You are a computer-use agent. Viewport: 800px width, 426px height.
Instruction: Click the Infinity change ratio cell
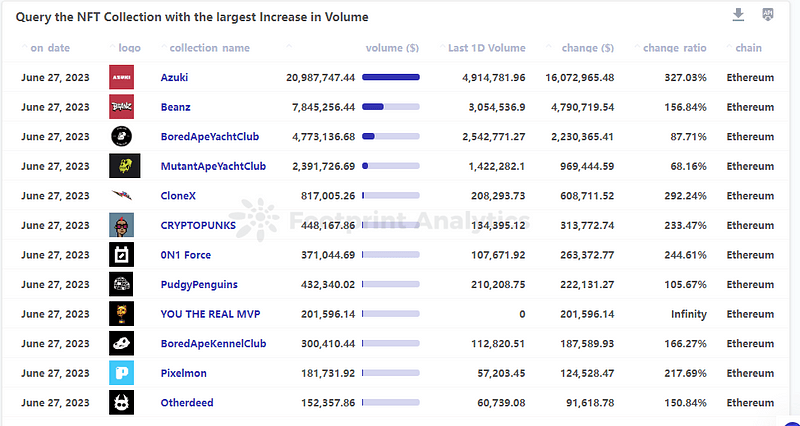click(689, 314)
